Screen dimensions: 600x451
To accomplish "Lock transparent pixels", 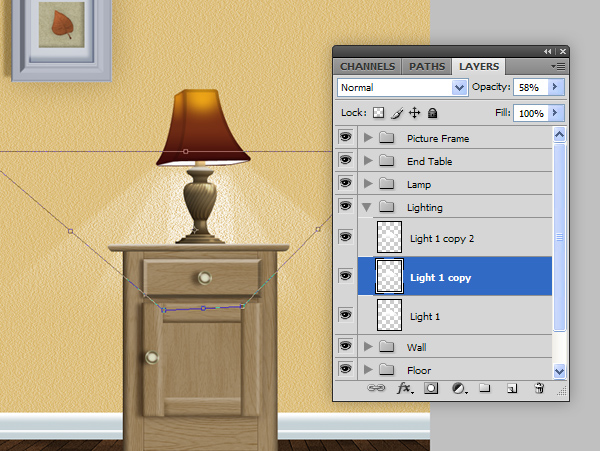I will click(378, 114).
